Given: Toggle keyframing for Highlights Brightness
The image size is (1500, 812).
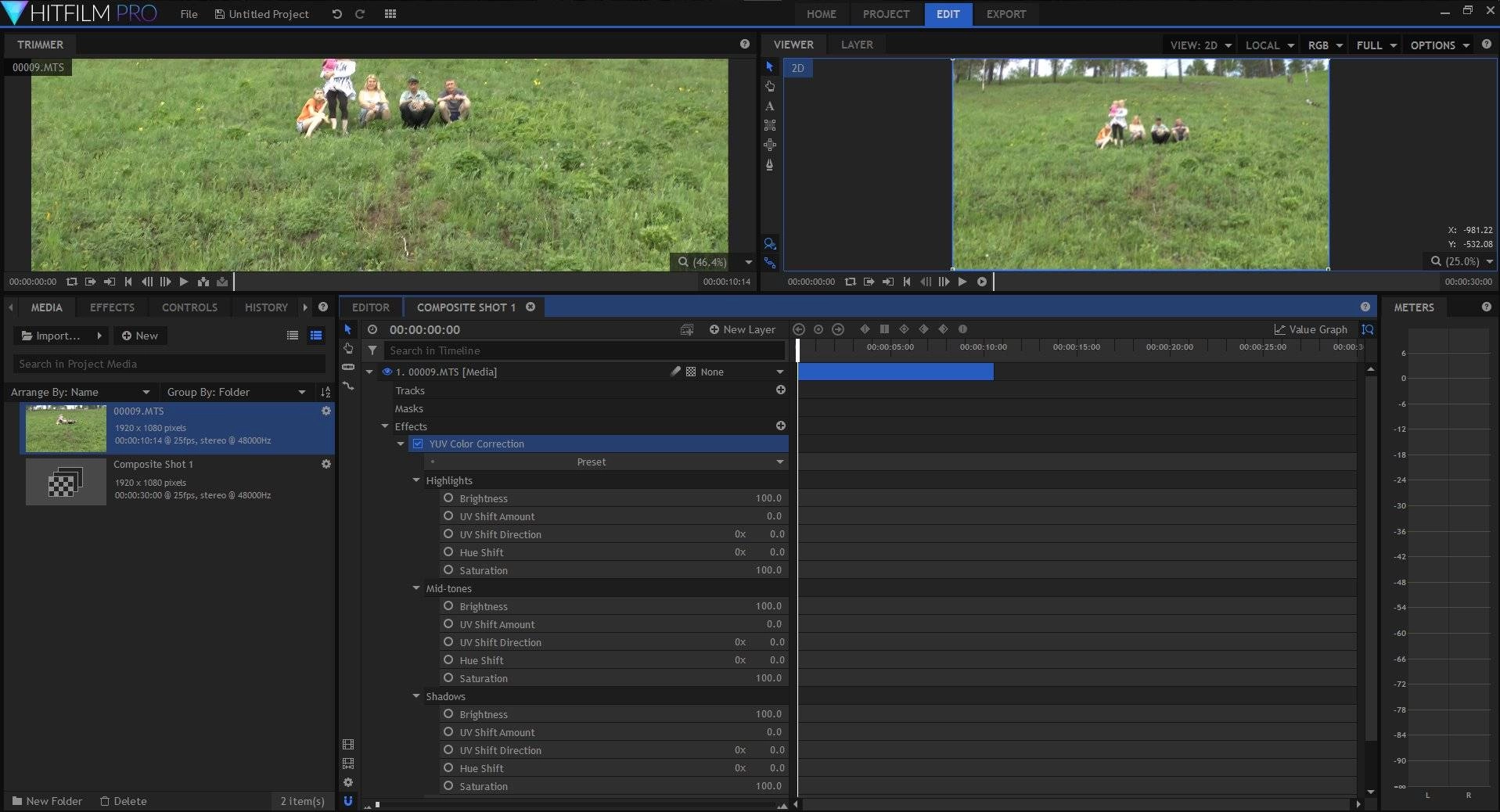Looking at the screenshot, I should 448,498.
